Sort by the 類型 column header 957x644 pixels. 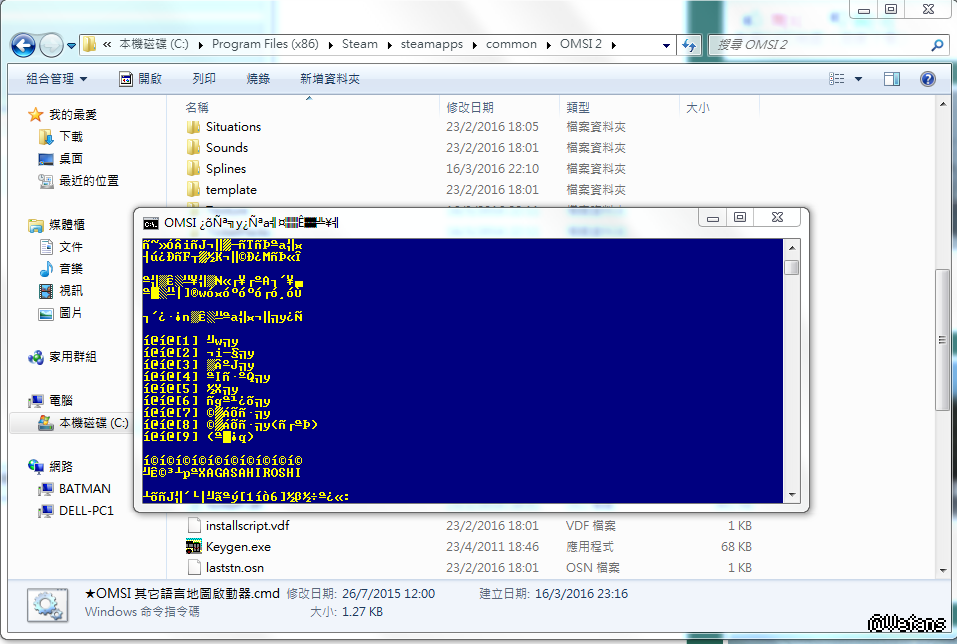(x=578, y=107)
